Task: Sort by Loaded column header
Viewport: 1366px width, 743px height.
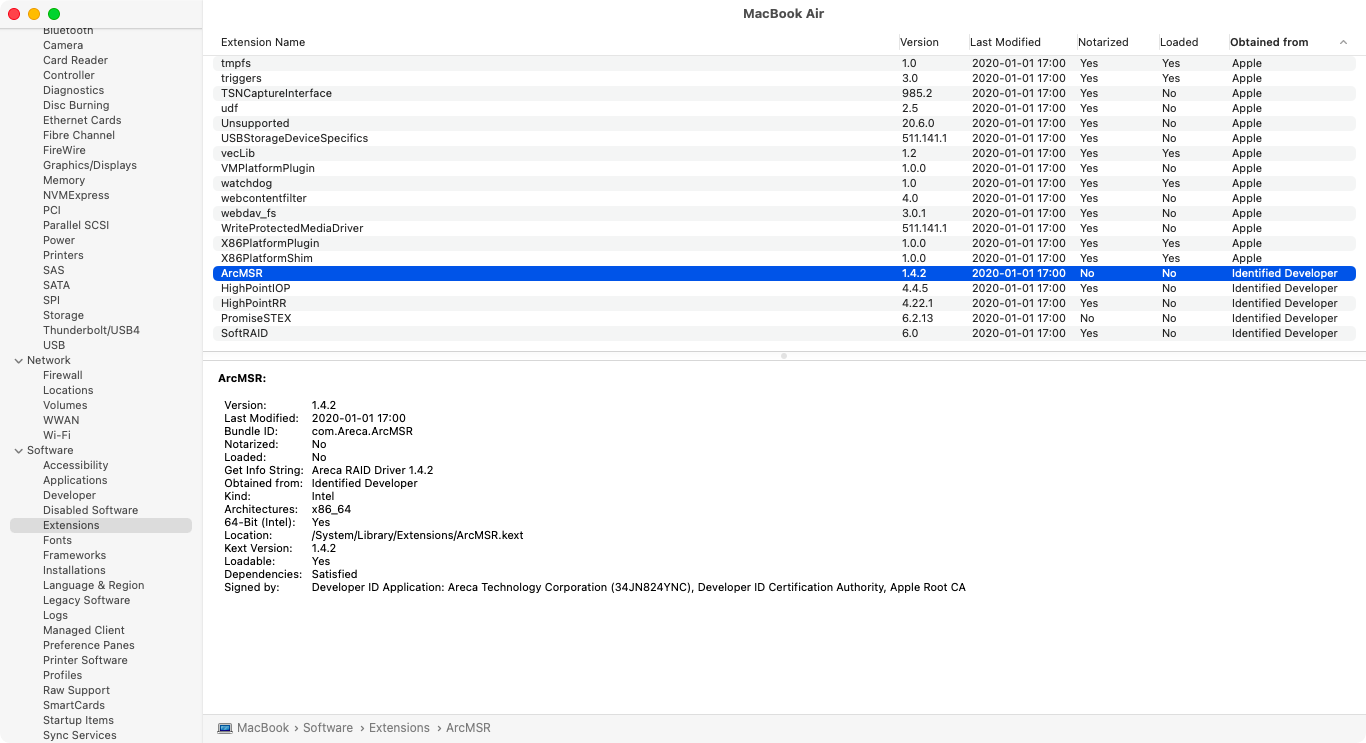Action: (1179, 42)
